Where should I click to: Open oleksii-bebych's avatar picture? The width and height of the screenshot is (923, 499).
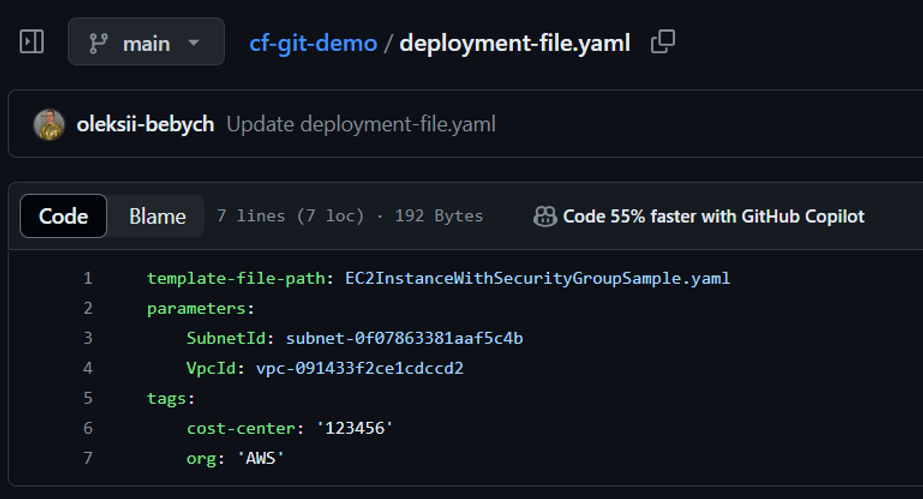point(49,124)
